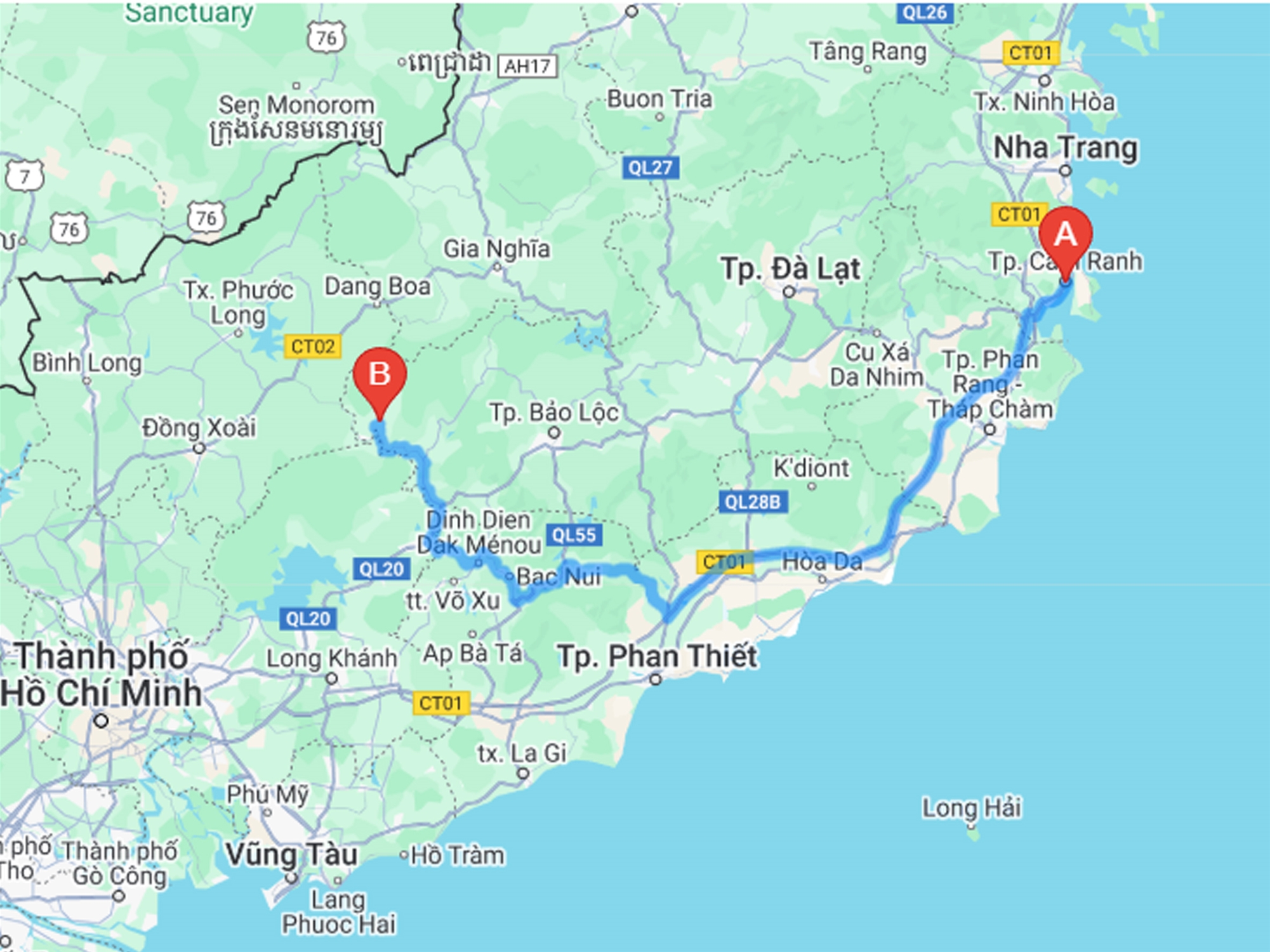Select the Long Hải island label
This screenshot has height=952, width=1270.
coord(972,808)
